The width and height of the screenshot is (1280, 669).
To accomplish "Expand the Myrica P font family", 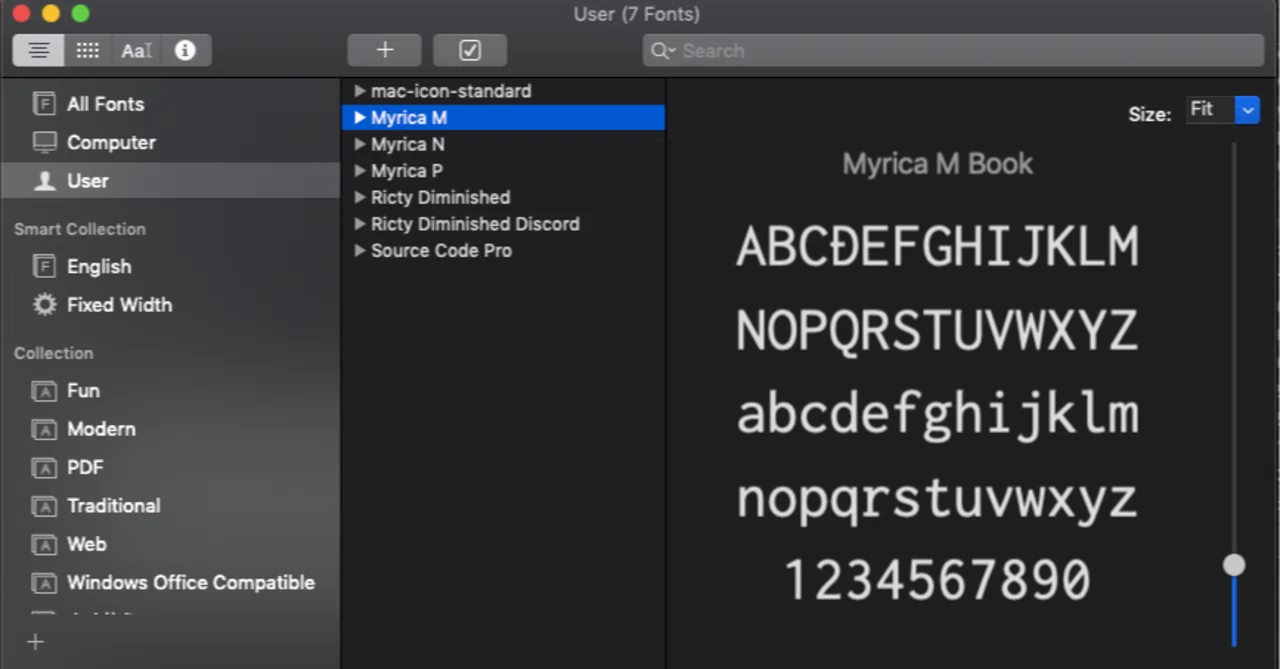I will [360, 171].
